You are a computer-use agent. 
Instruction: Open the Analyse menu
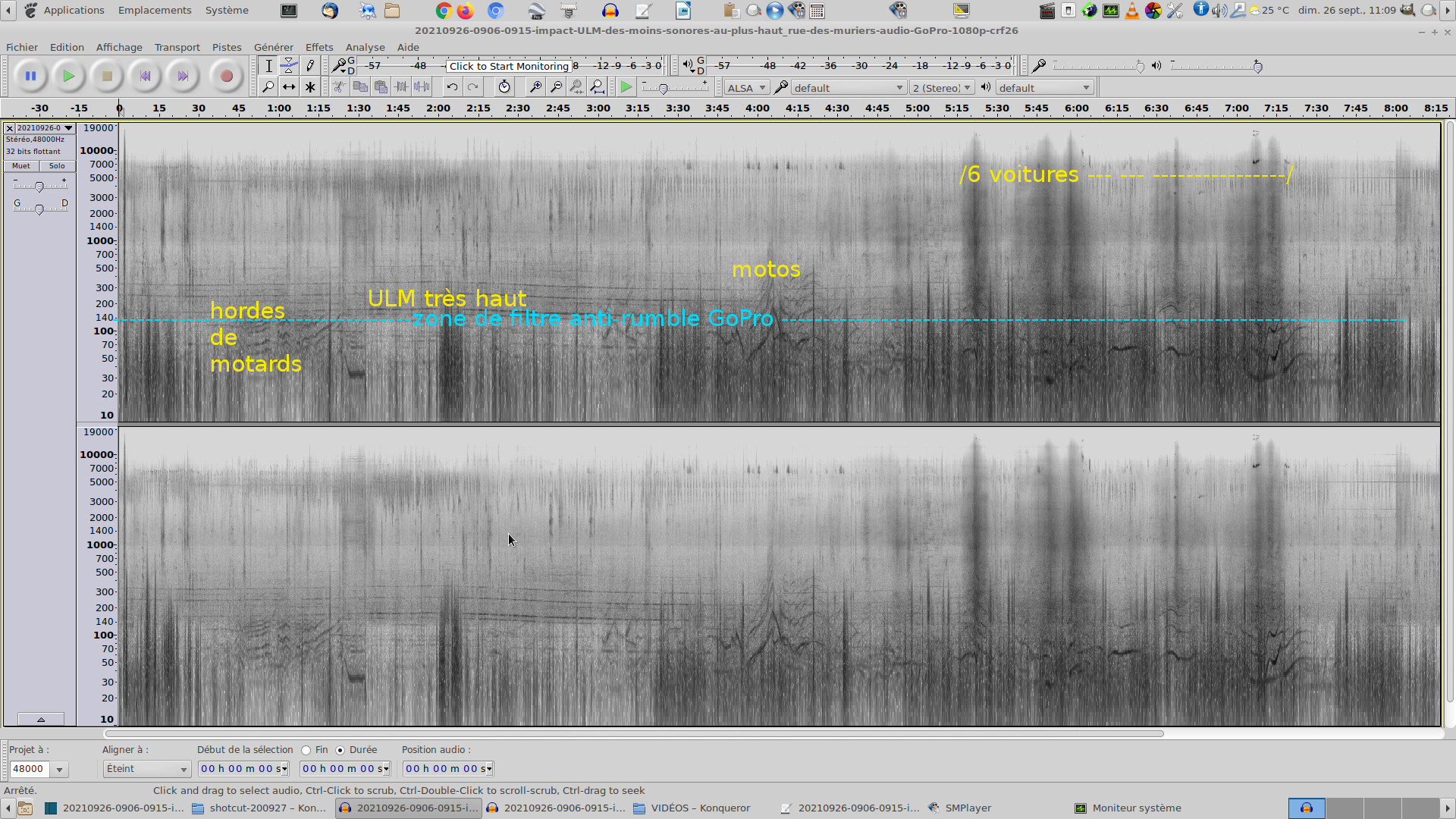[365, 47]
